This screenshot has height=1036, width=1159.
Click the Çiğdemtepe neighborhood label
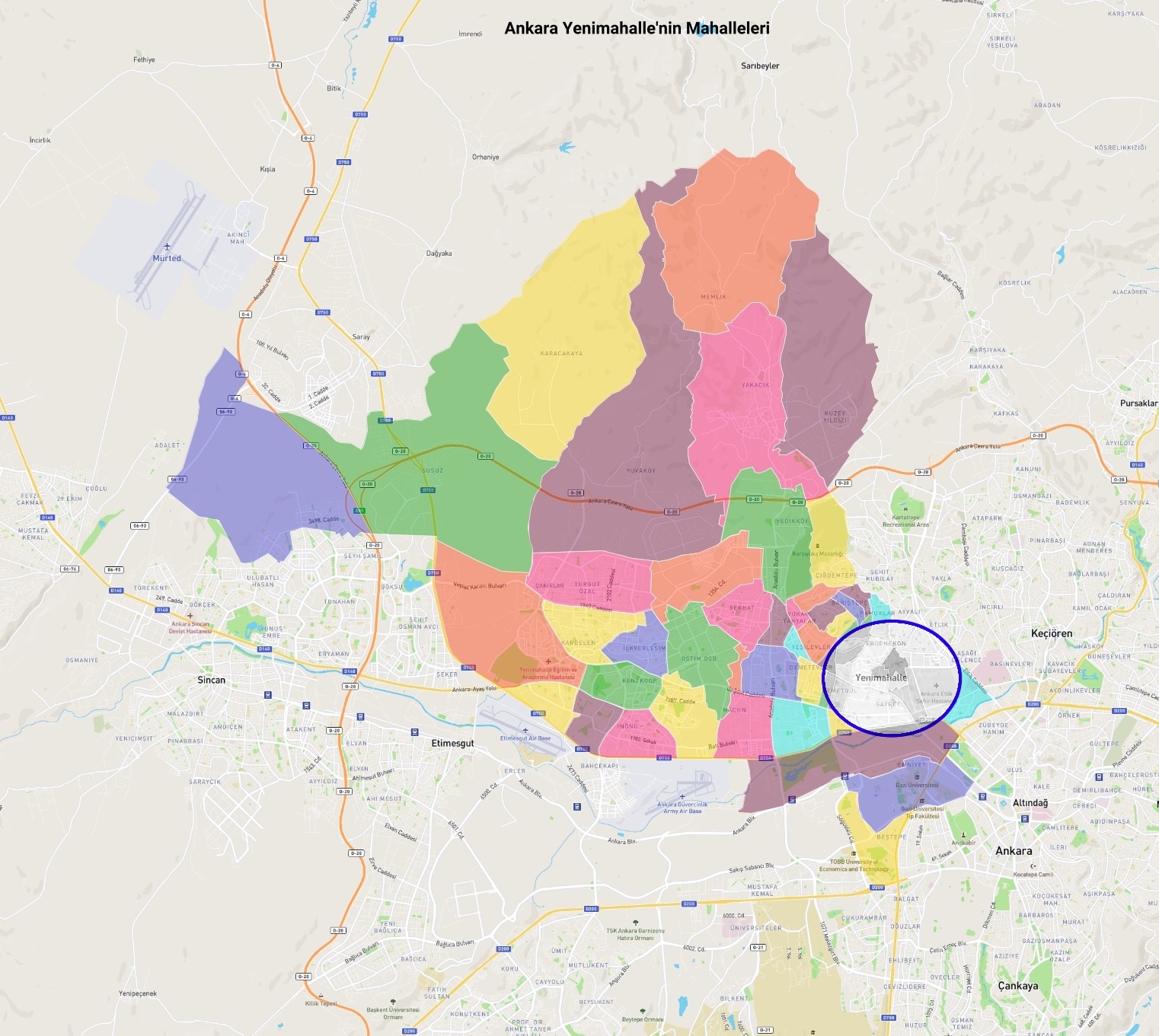coord(836,575)
